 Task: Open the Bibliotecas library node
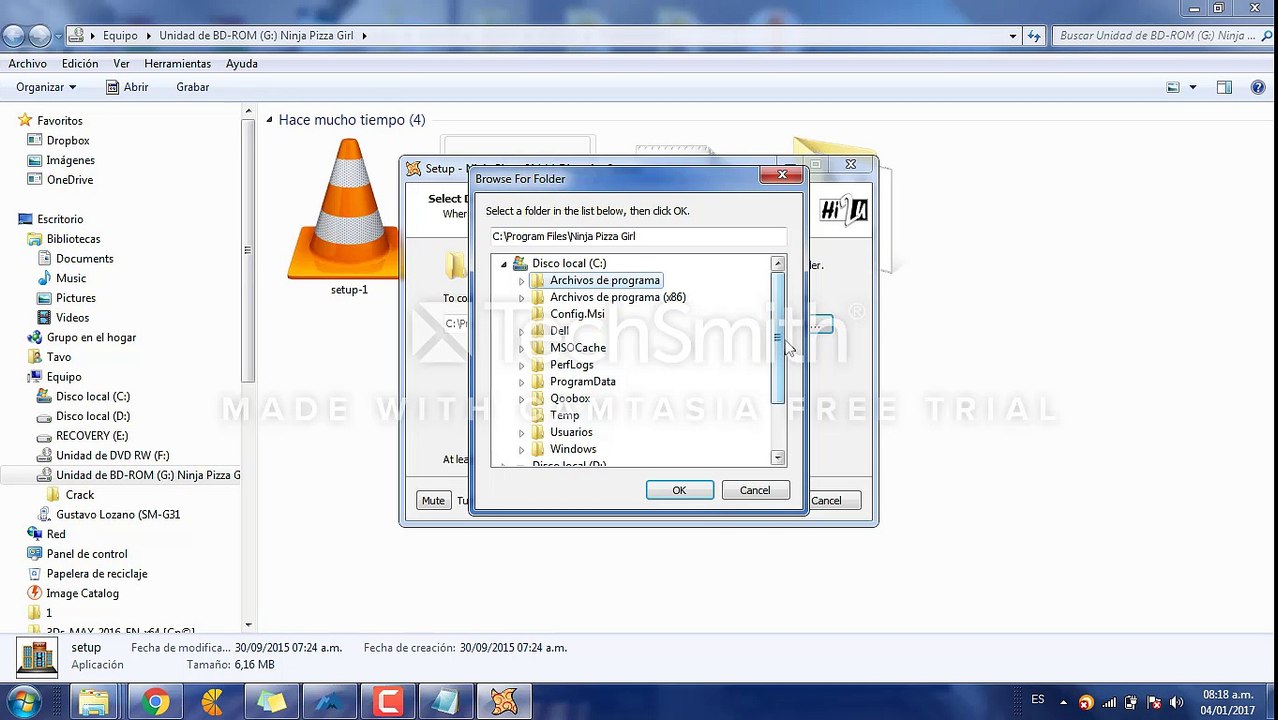pyautogui.click(x=73, y=239)
